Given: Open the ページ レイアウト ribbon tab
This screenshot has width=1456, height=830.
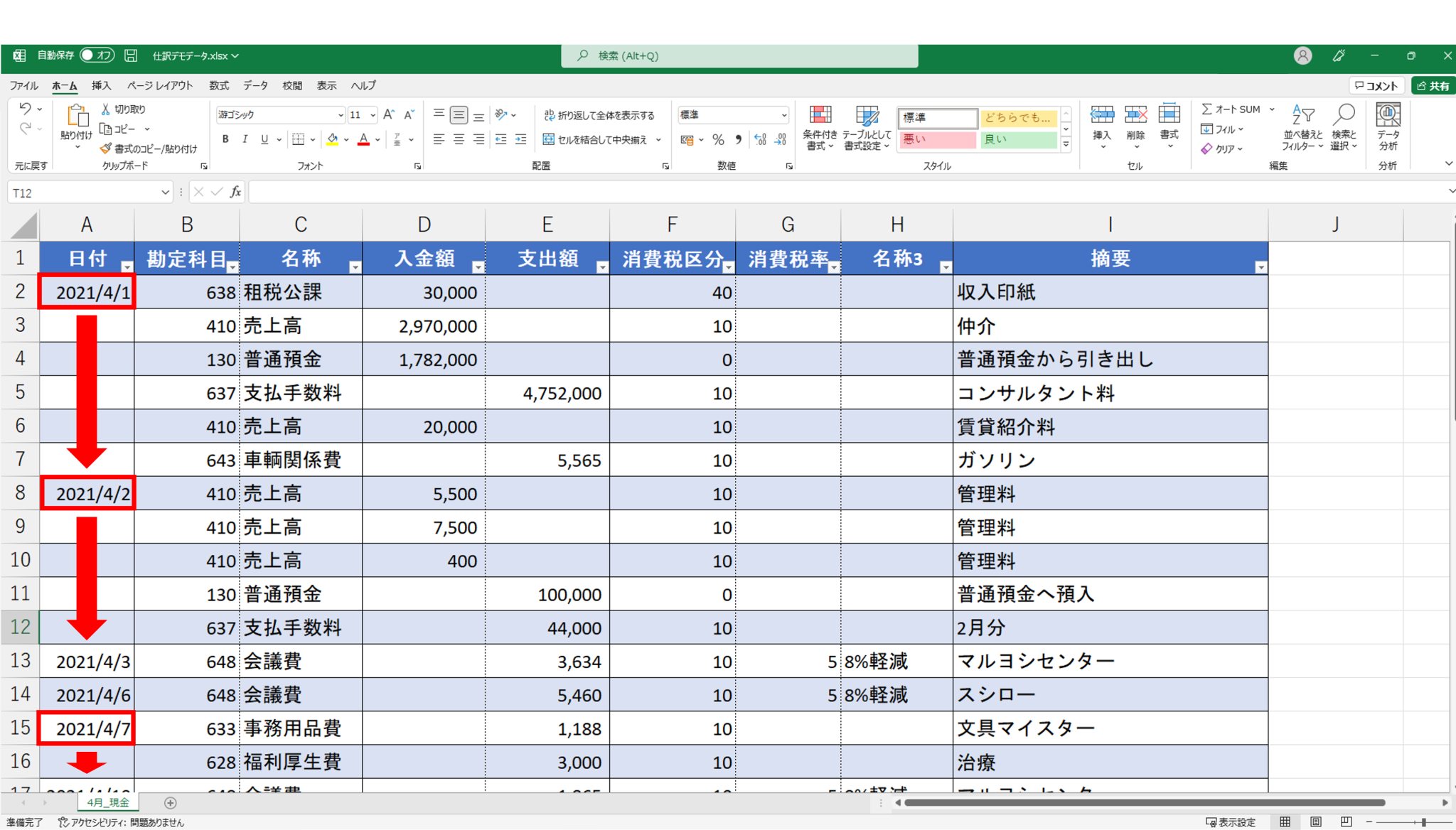Looking at the screenshot, I should pos(160,85).
